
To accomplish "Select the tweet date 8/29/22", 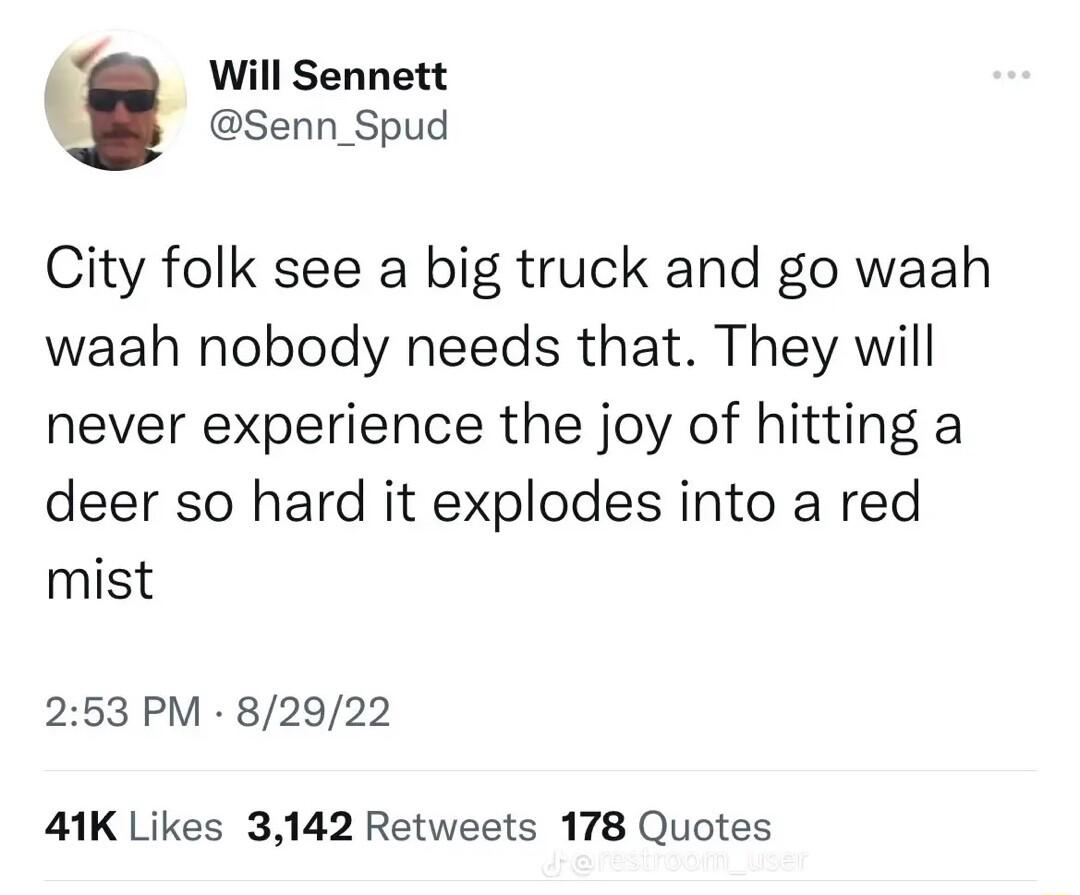I will 310,710.
